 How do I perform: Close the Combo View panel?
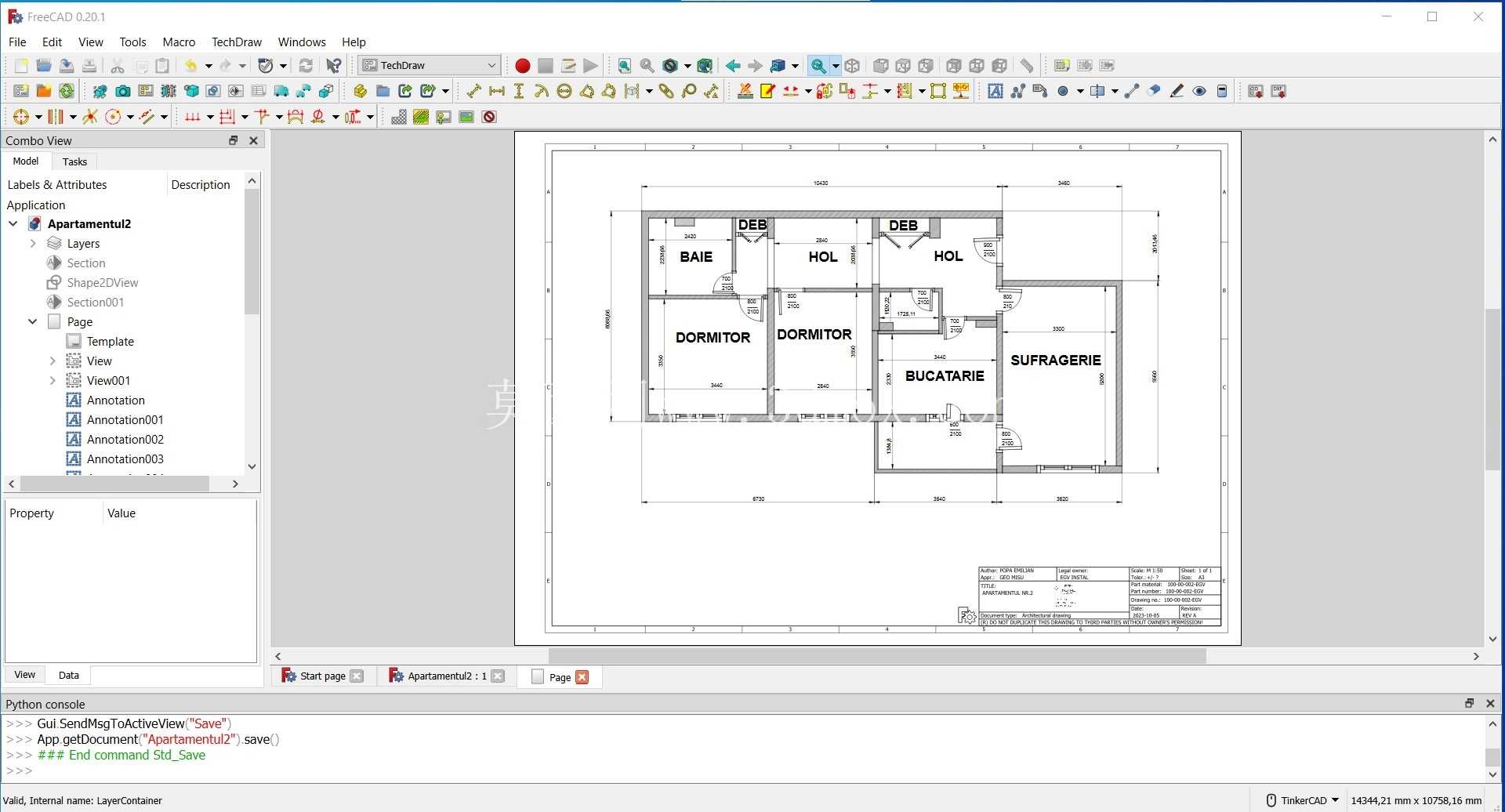click(253, 140)
